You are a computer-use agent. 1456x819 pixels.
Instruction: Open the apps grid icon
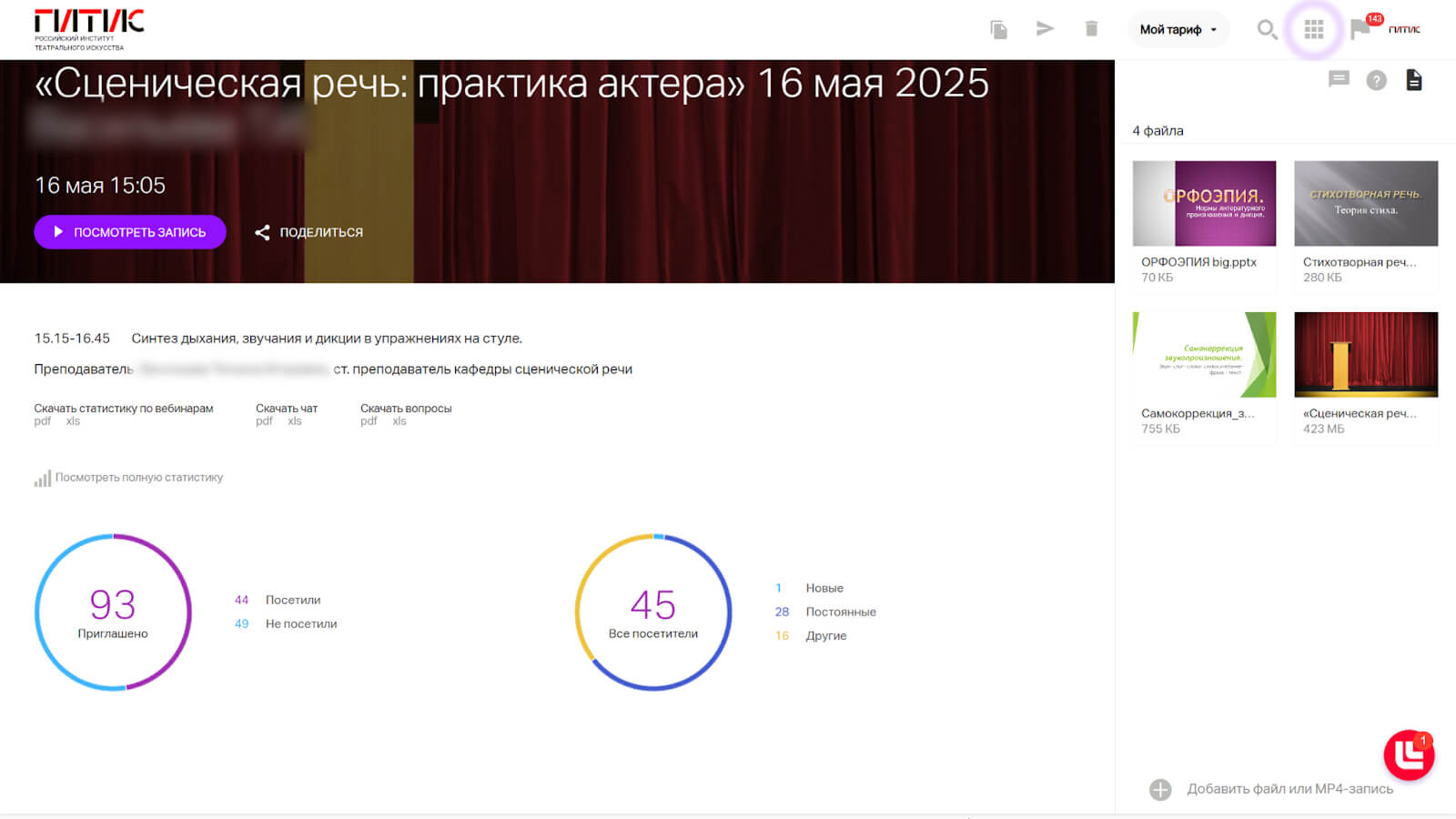[x=1313, y=30]
